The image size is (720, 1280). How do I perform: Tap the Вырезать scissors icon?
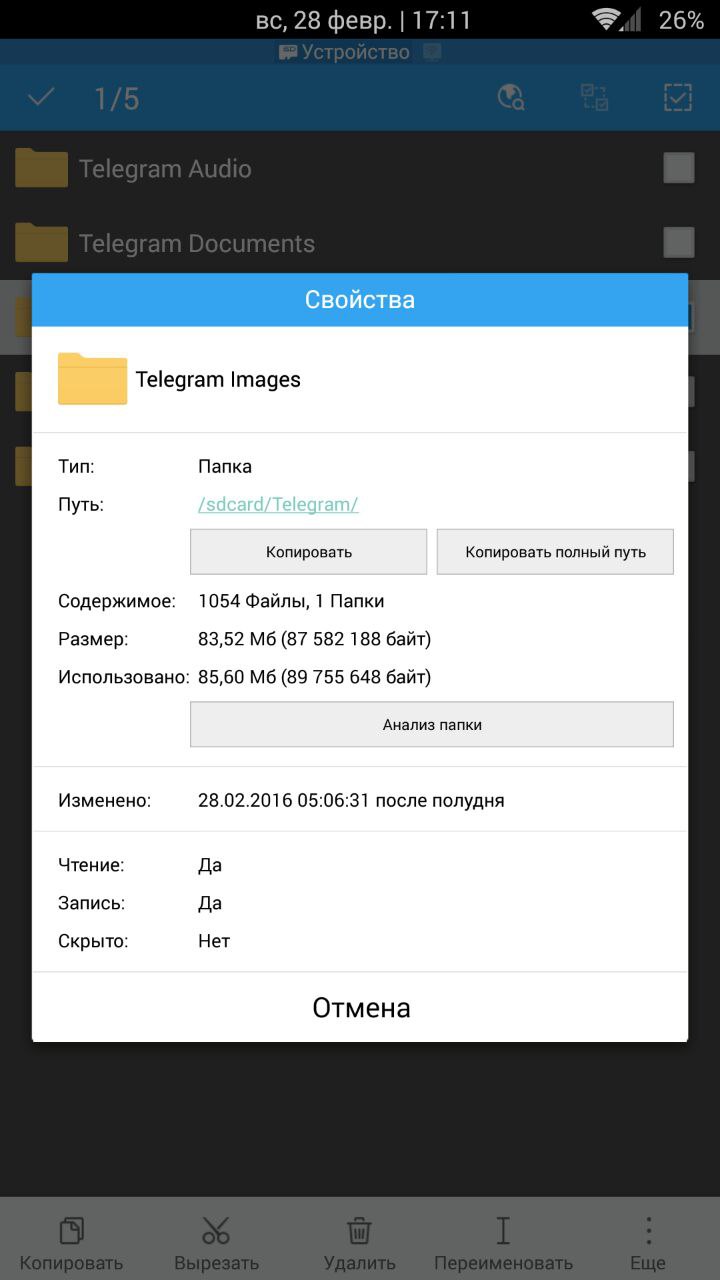point(216,1229)
